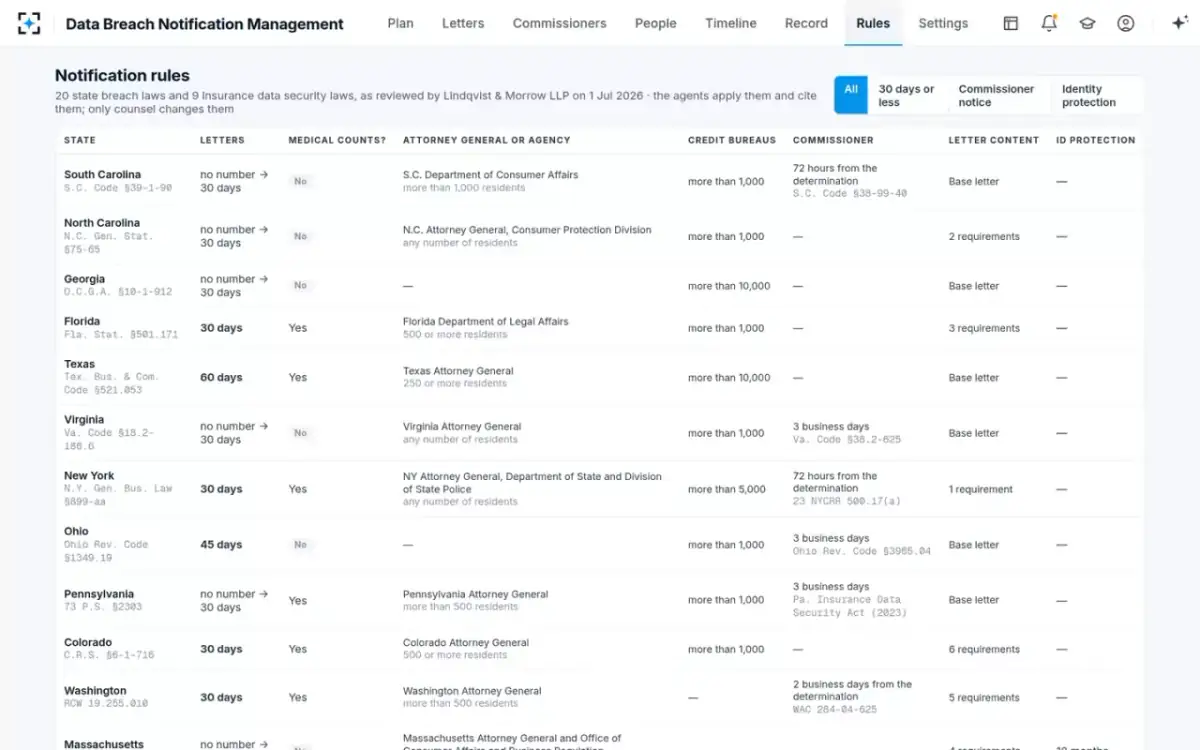Click the COMMISSIONER column header
Viewport: 1200px width, 750px height.
coord(833,140)
